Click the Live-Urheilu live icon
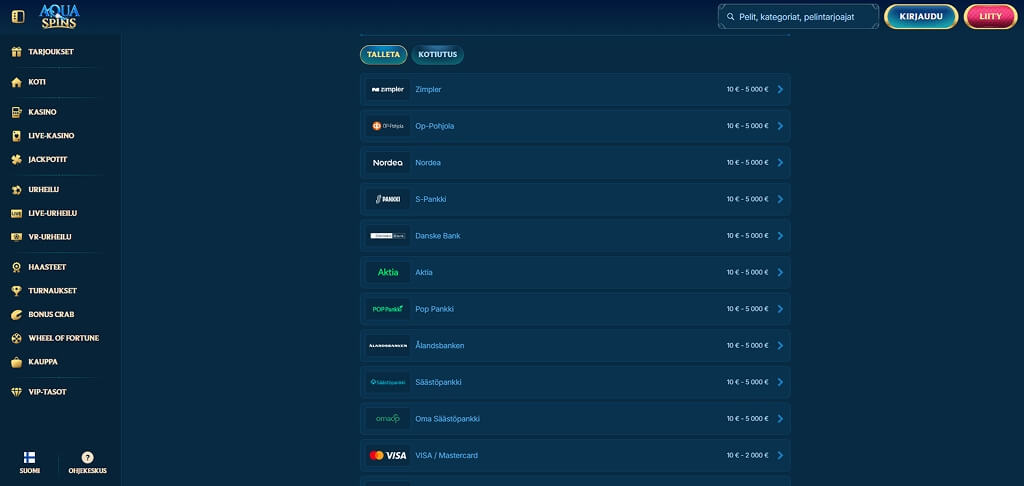 click(17, 213)
